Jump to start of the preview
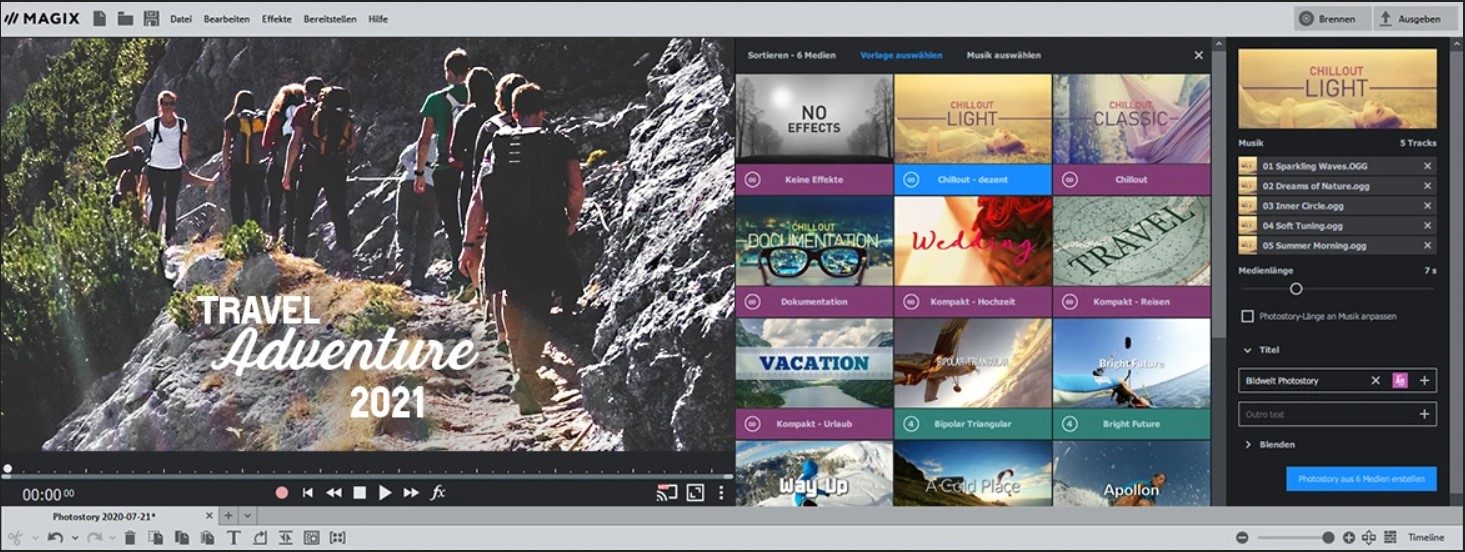The height and width of the screenshot is (552, 1465). click(x=308, y=493)
